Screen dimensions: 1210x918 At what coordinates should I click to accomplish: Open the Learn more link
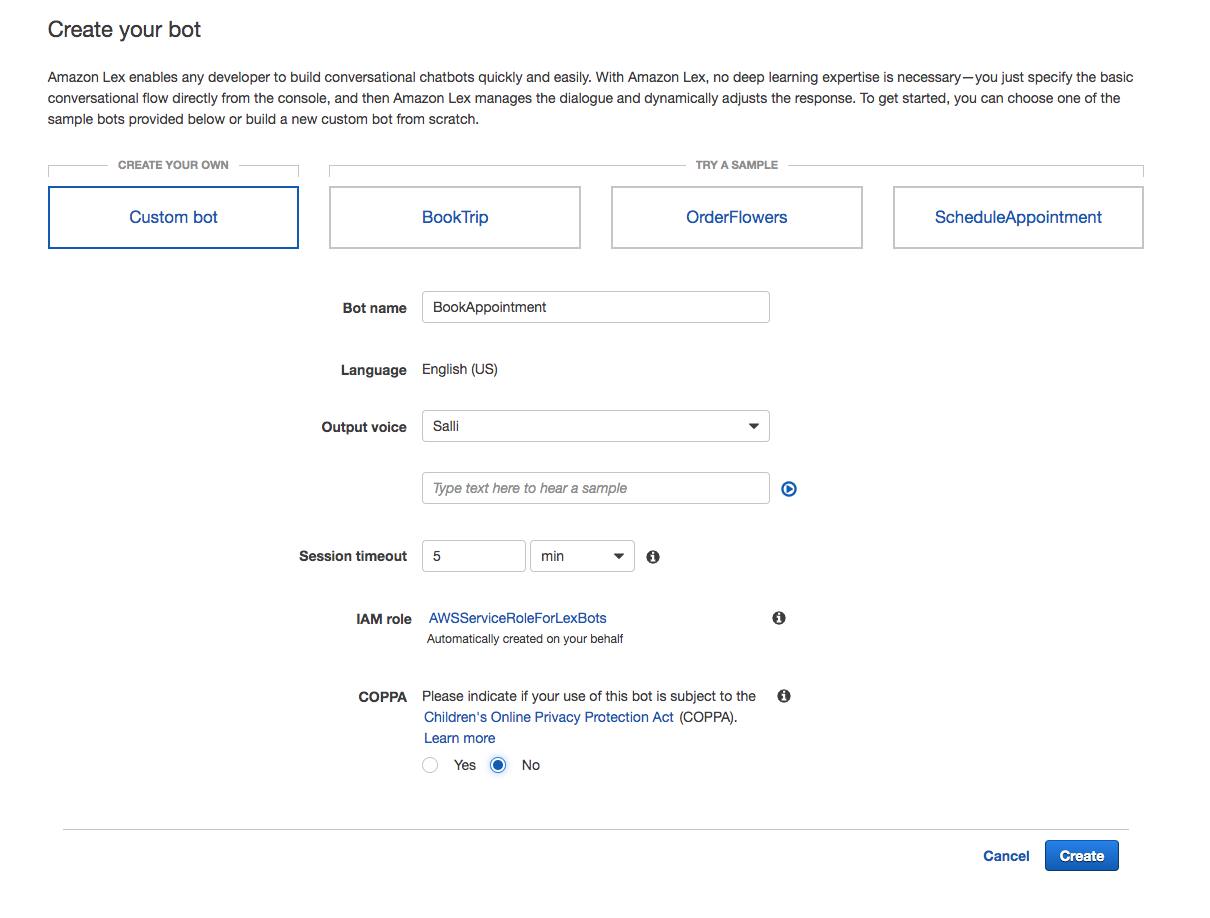[x=459, y=738]
